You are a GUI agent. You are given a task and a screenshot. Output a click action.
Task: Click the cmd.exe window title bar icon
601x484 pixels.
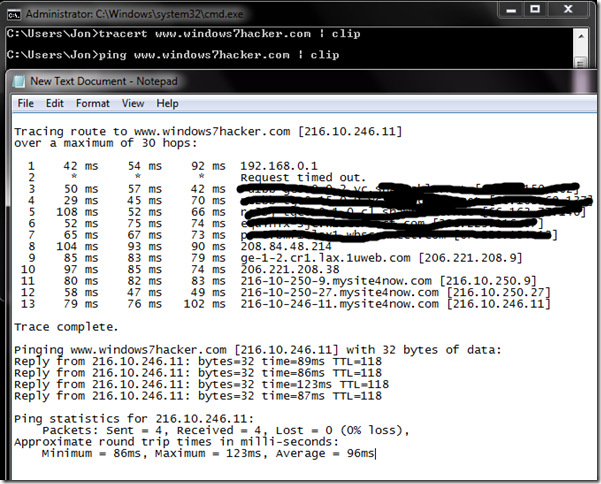coord(13,15)
